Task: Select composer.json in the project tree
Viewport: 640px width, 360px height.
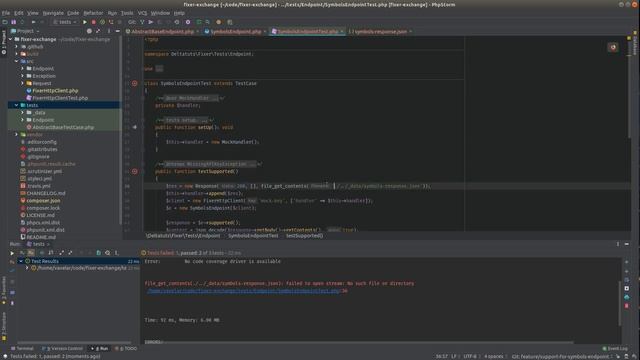Action: (43, 201)
